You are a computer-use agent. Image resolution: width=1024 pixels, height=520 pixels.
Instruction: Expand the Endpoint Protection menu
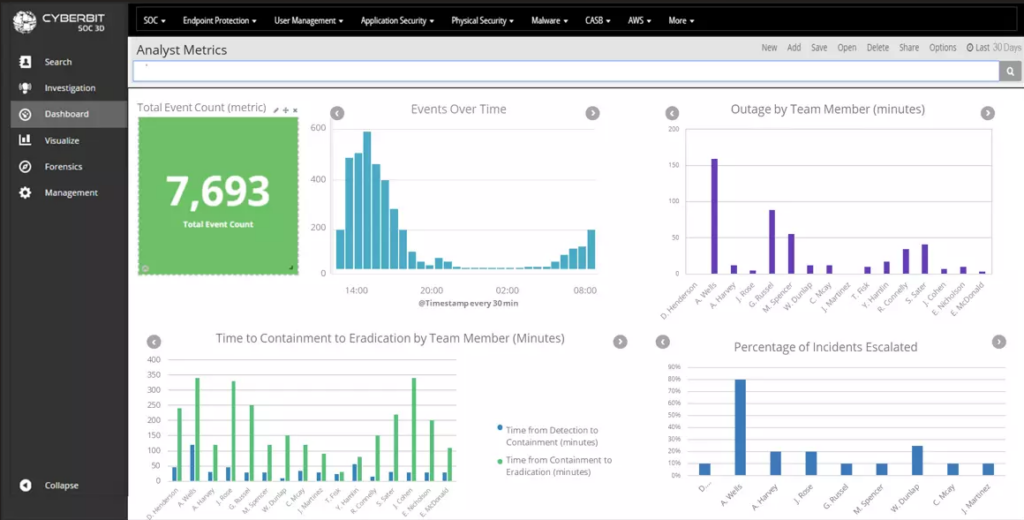click(x=219, y=20)
